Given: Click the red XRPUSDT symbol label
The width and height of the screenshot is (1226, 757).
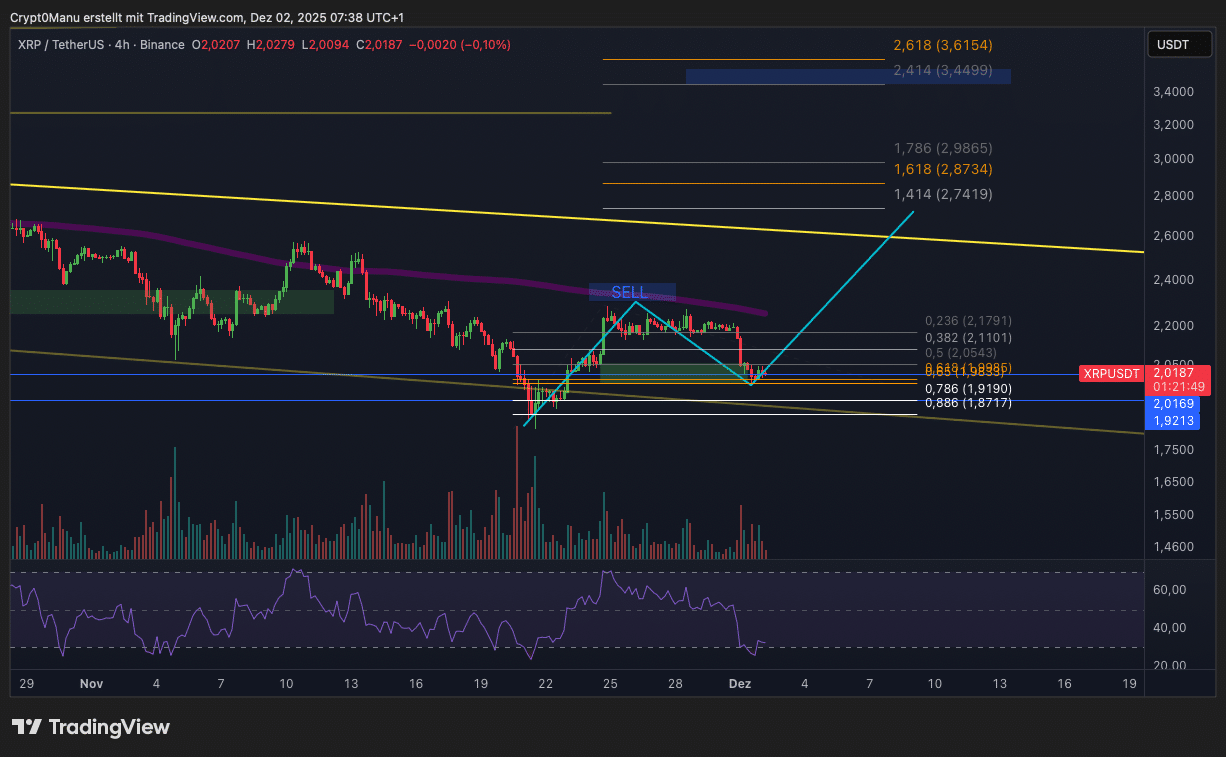Looking at the screenshot, I should [x=1110, y=373].
